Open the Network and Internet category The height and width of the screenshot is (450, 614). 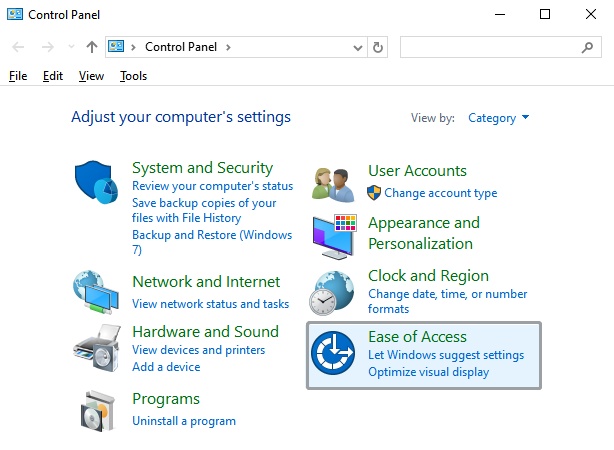[206, 282]
